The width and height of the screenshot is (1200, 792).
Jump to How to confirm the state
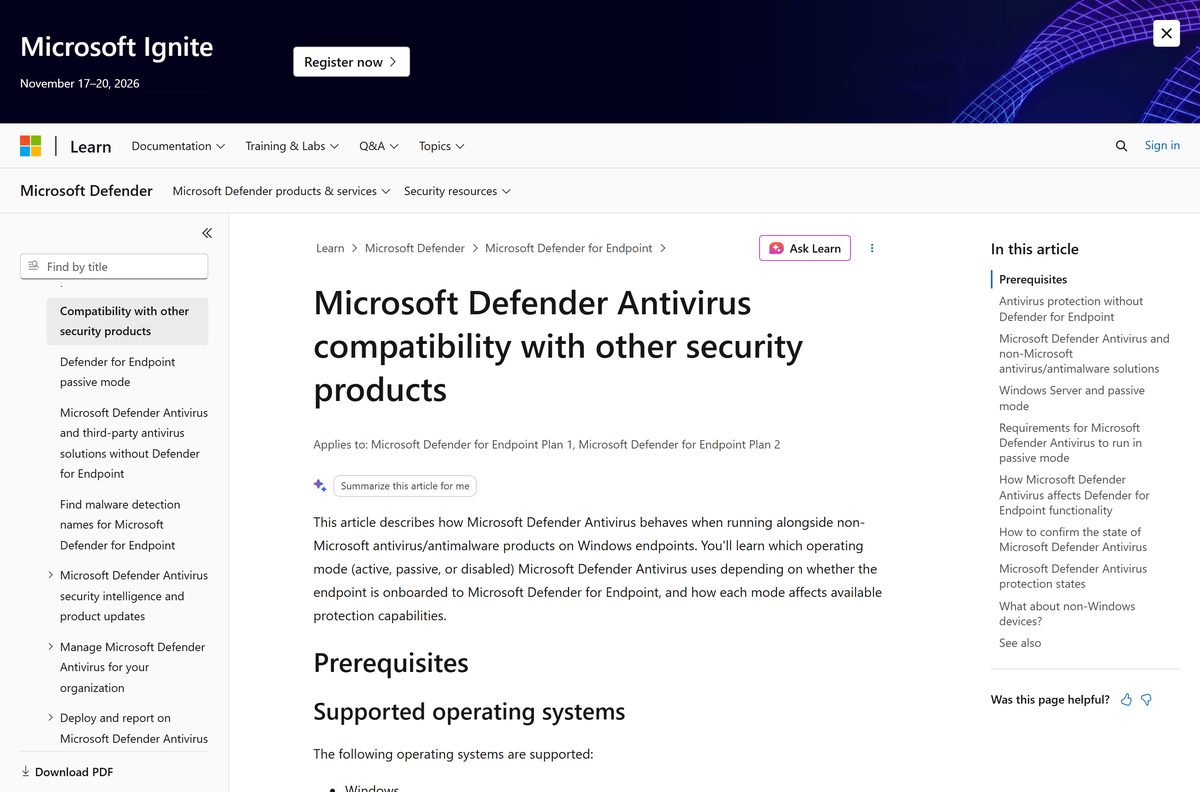pyautogui.click(x=1073, y=539)
